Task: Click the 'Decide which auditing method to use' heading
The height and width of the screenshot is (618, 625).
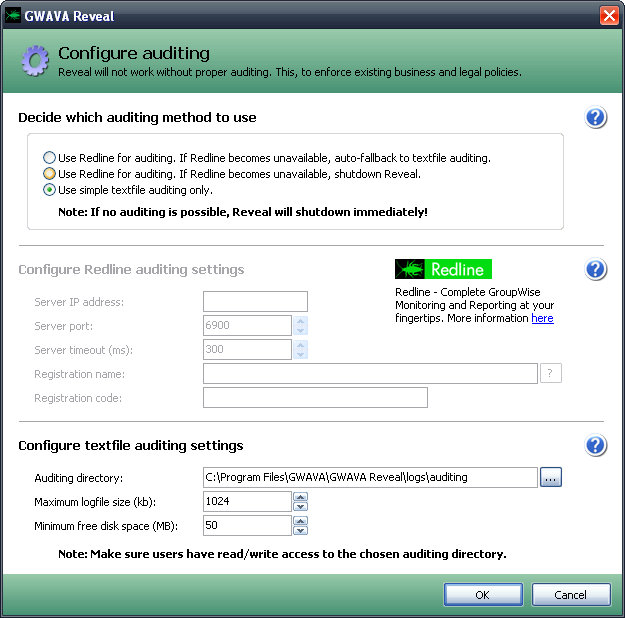Action: (137, 118)
